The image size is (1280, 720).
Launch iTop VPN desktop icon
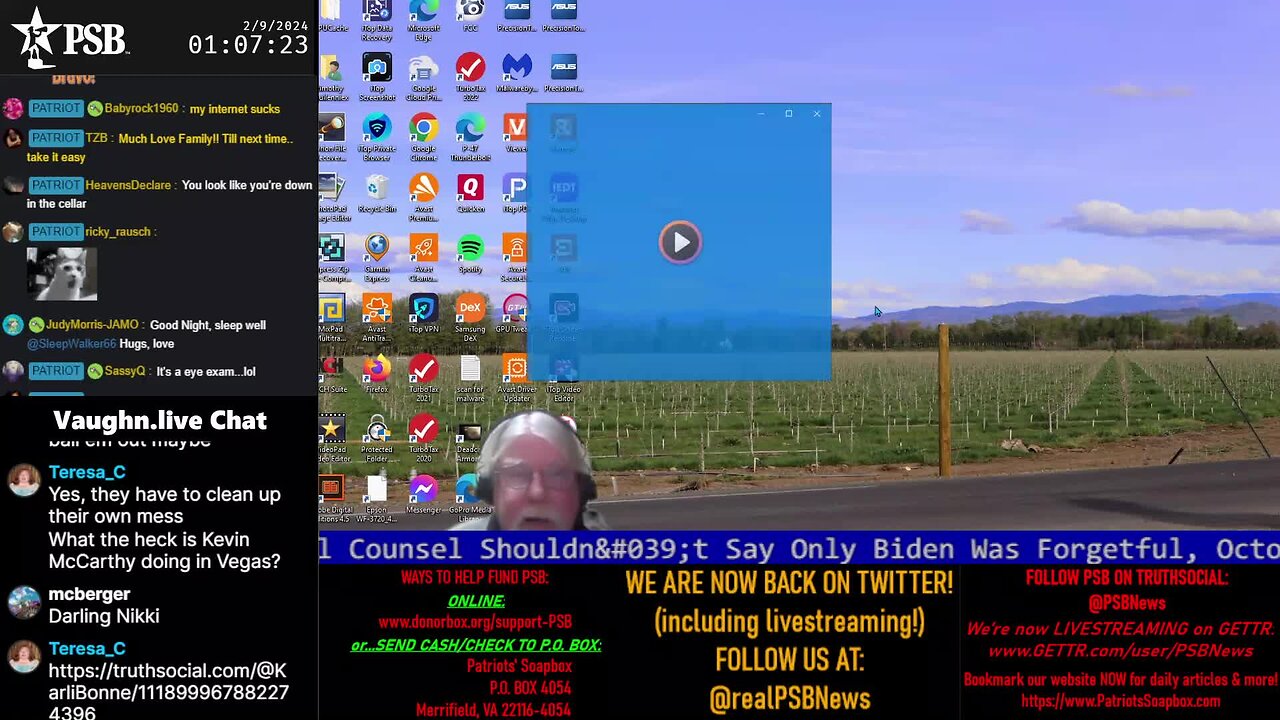pyautogui.click(x=423, y=314)
